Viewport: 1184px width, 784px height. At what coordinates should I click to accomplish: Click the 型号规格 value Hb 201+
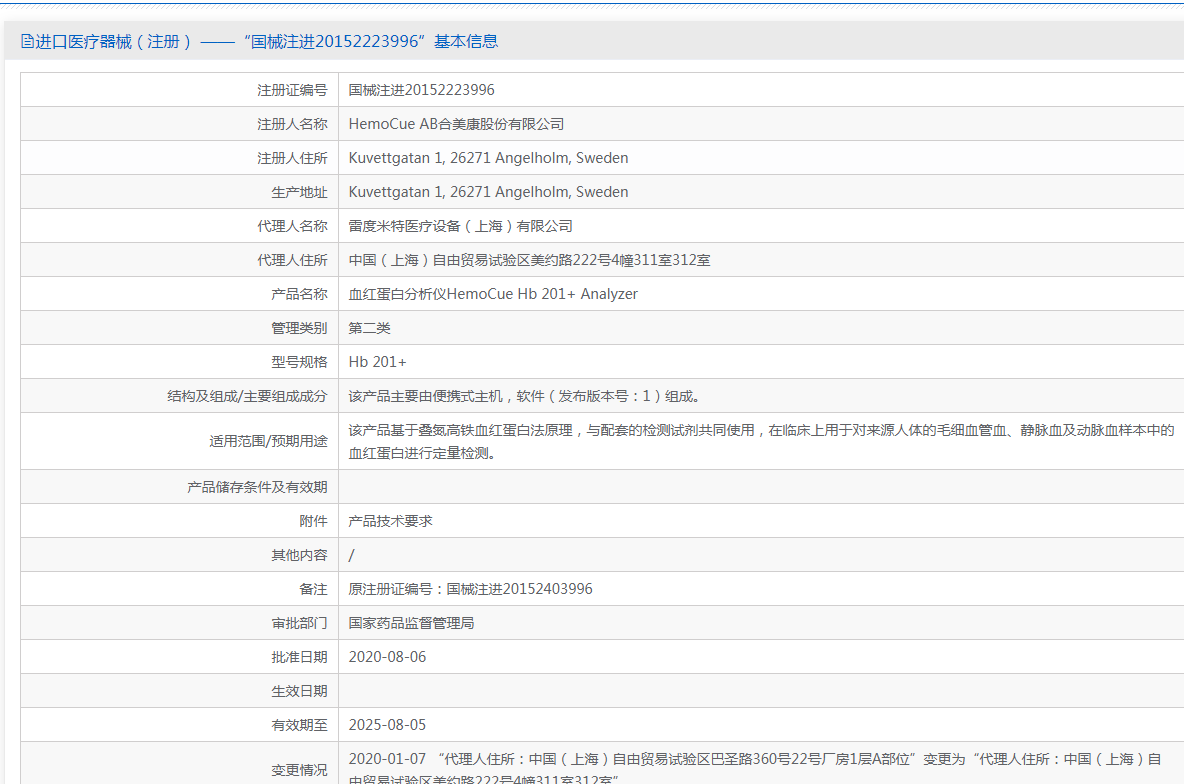[377, 362]
